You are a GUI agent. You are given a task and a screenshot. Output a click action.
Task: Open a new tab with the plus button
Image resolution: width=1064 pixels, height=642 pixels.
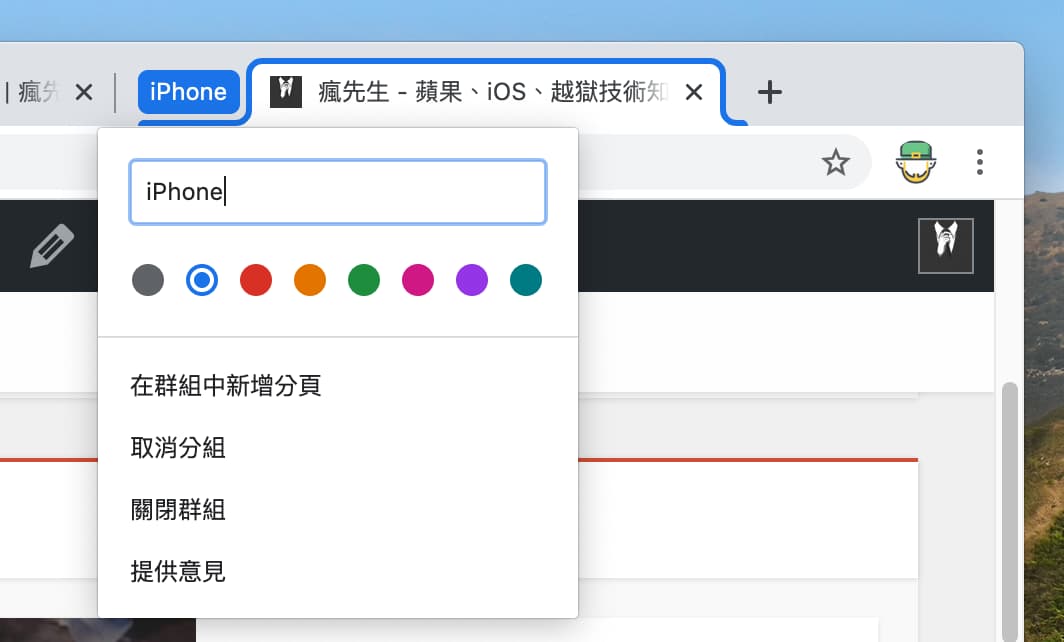(770, 92)
